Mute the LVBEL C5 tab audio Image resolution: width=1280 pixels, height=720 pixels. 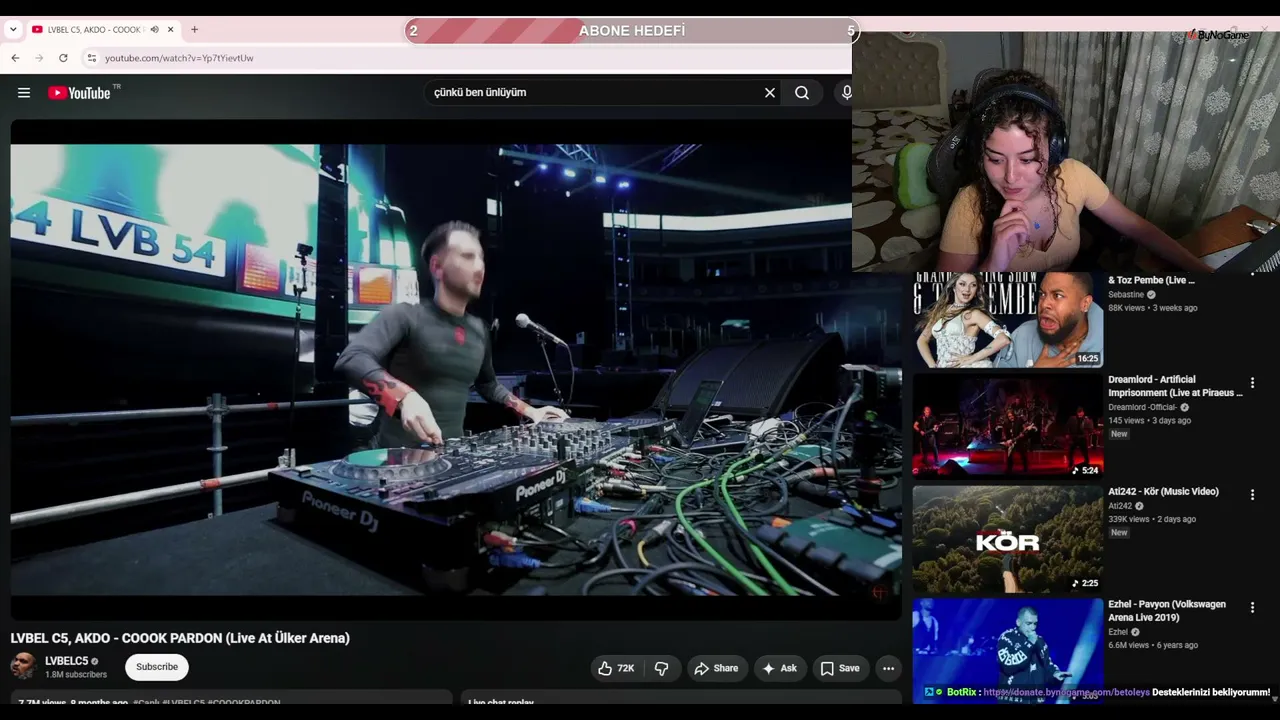click(154, 30)
